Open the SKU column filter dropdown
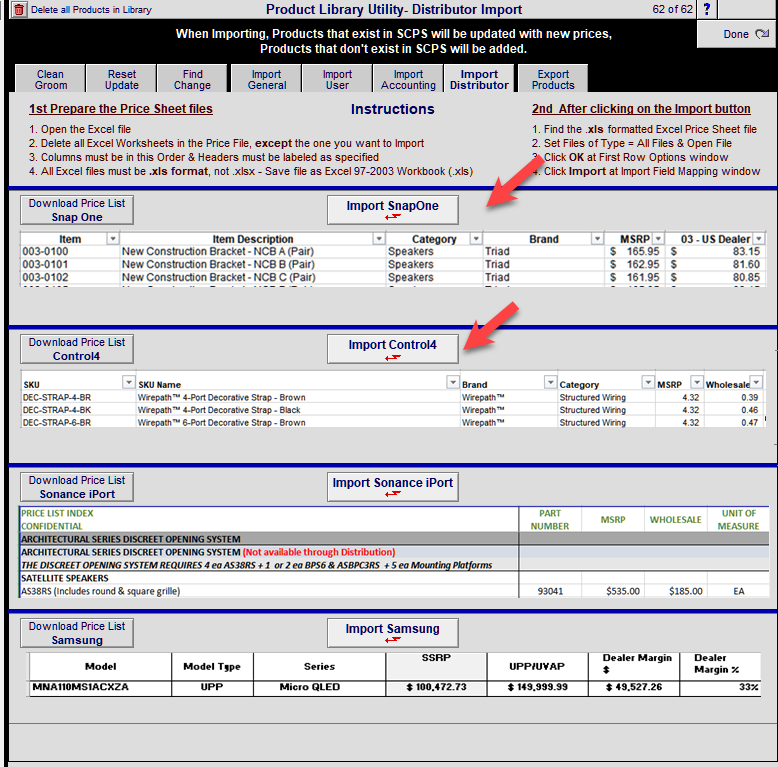 click(129, 382)
